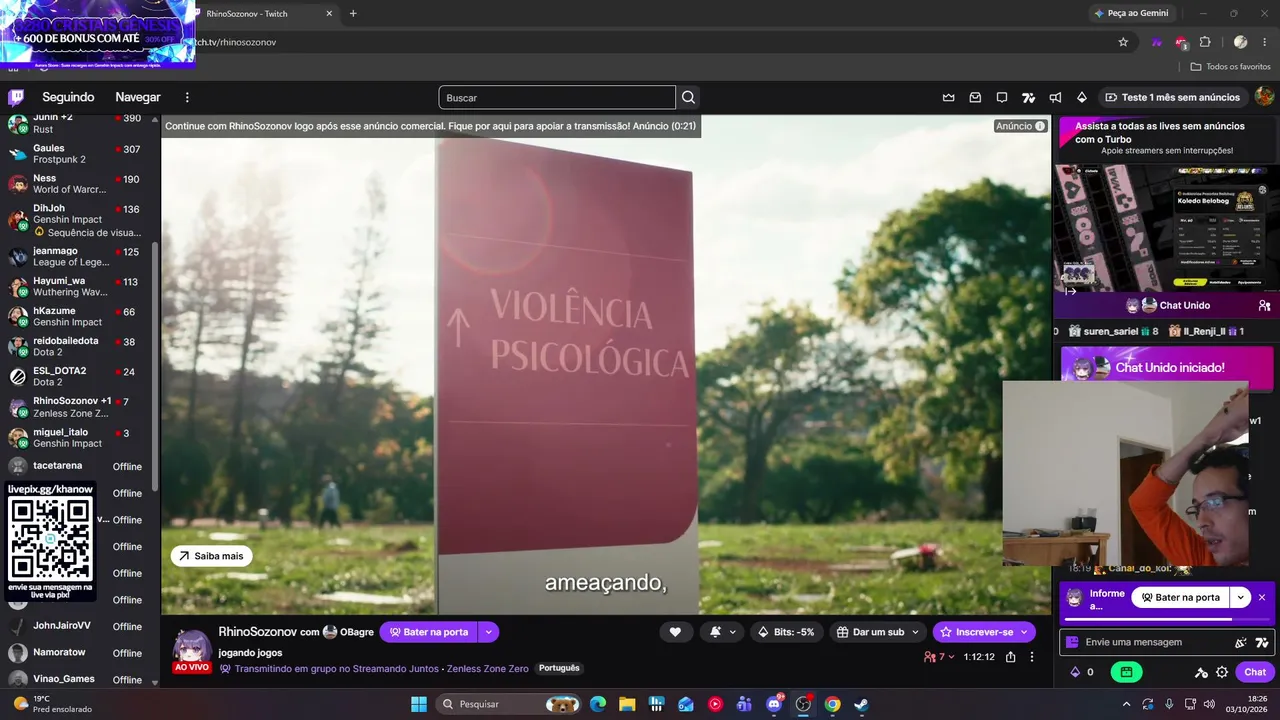
Task: Bookmark this page with star icon
Action: (1123, 42)
